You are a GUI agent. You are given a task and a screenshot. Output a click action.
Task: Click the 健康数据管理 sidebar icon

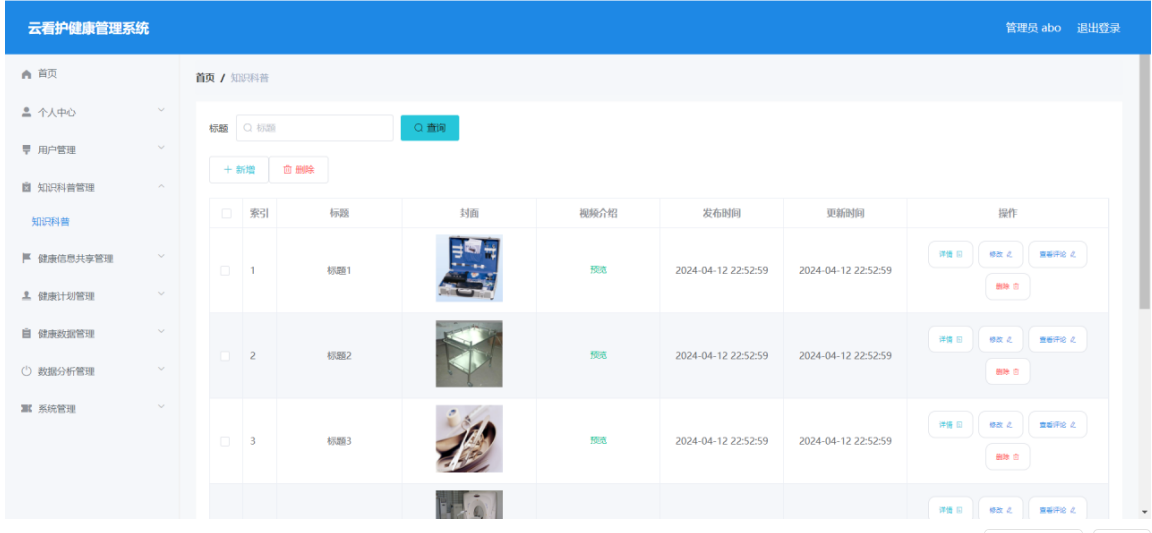pos(26,334)
